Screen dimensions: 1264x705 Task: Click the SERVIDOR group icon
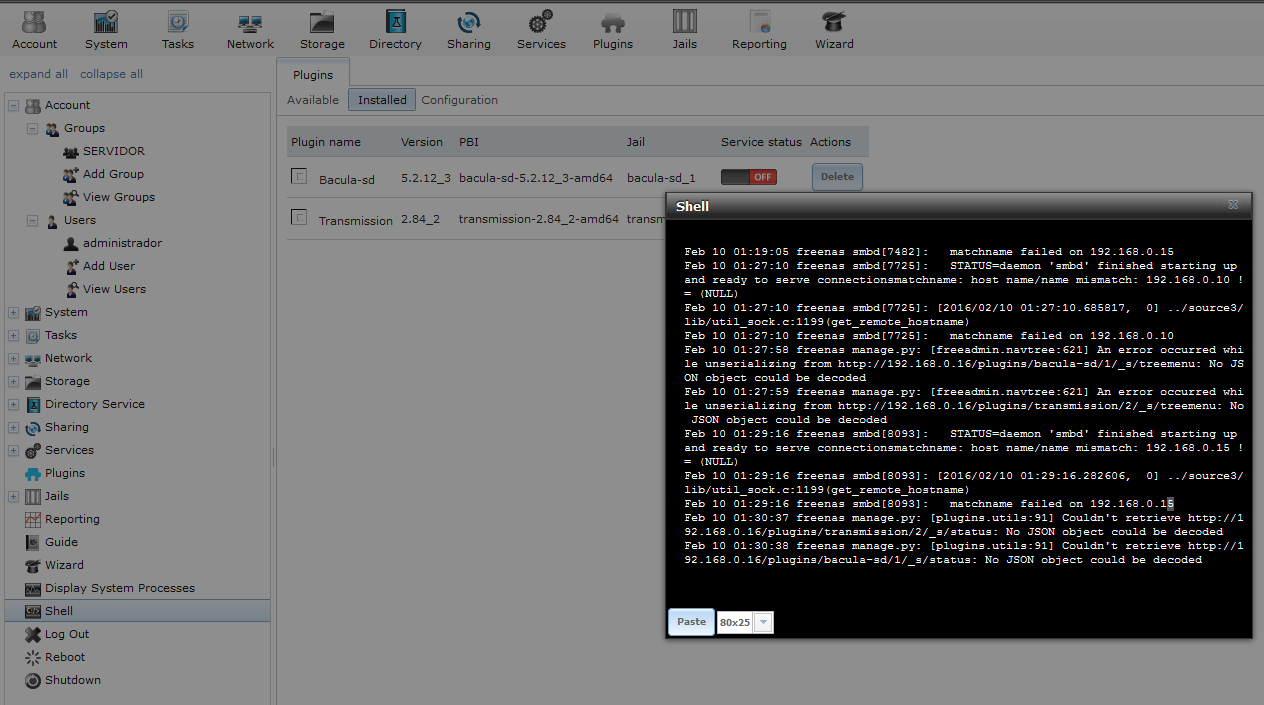tap(71, 151)
